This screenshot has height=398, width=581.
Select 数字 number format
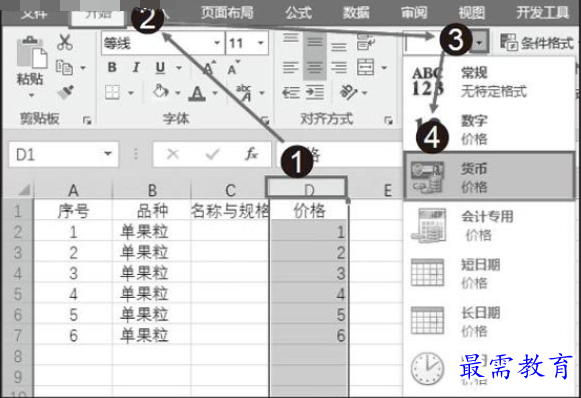(x=489, y=129)
